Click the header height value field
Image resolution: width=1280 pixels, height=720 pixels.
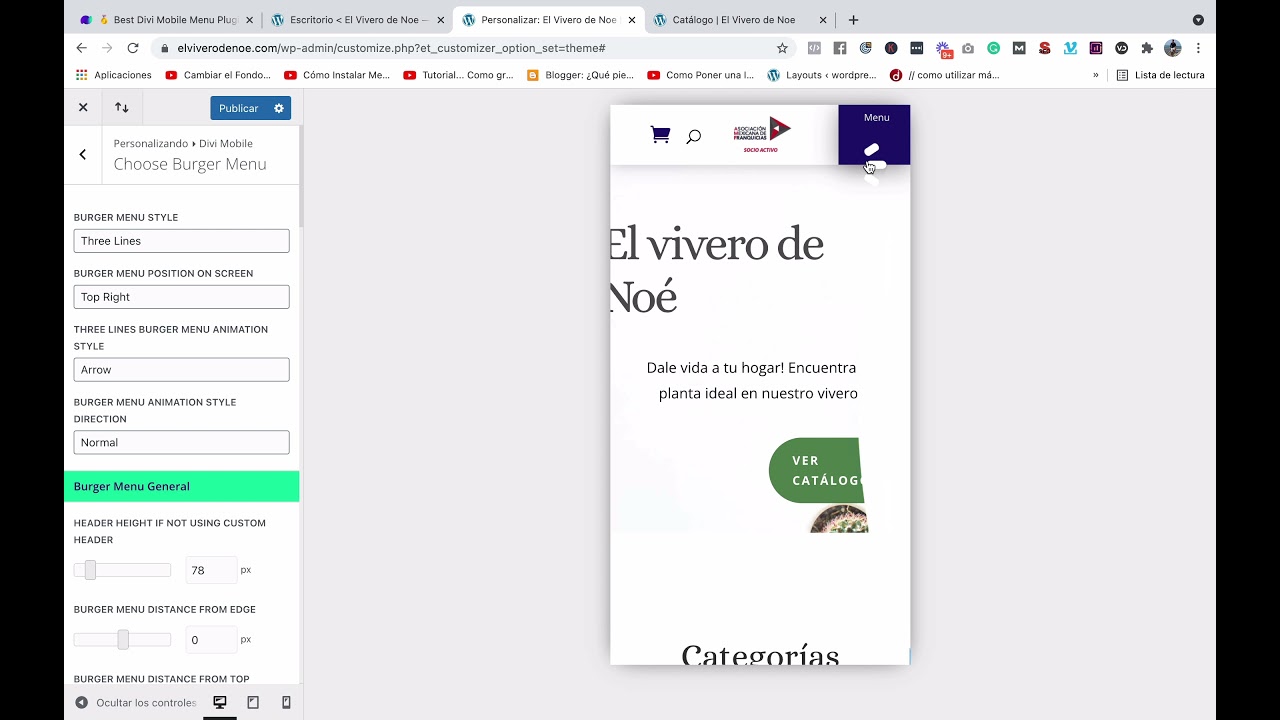point(210,570)
